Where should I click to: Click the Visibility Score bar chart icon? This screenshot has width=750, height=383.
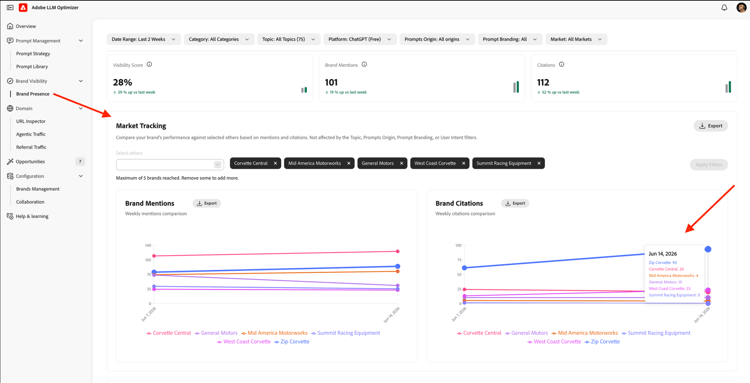(304, 89)
